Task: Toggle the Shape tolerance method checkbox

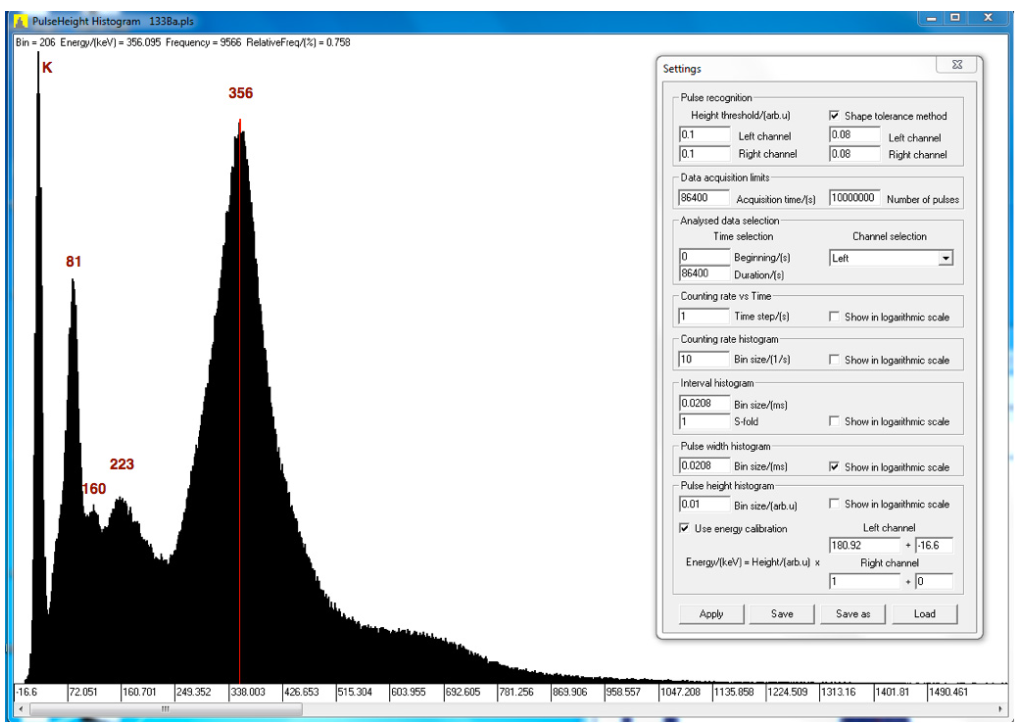Action: 834,116
